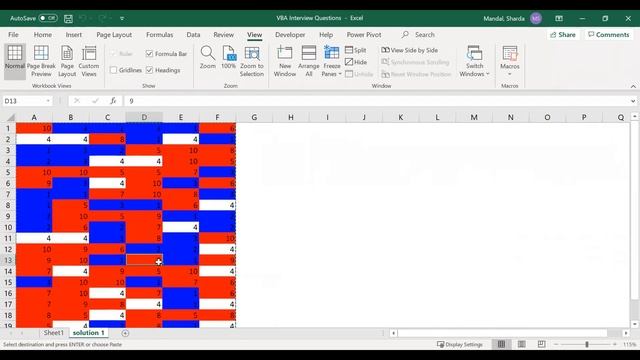Image resolution: width=640 pixels, height=360 pixels.
Task: Enable the Gridlines checkbox
Action: coord(113,70)
